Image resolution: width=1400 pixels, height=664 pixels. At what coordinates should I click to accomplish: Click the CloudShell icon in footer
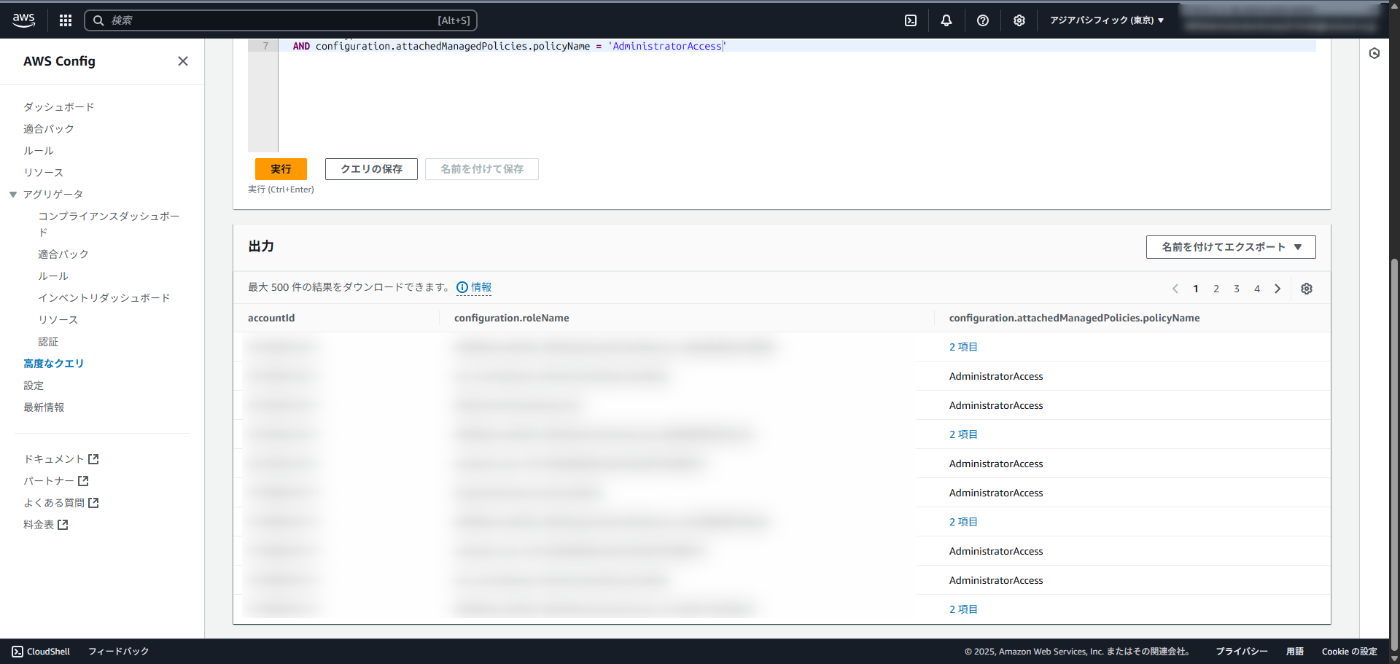pyautogui.click(x=17, y=651)
